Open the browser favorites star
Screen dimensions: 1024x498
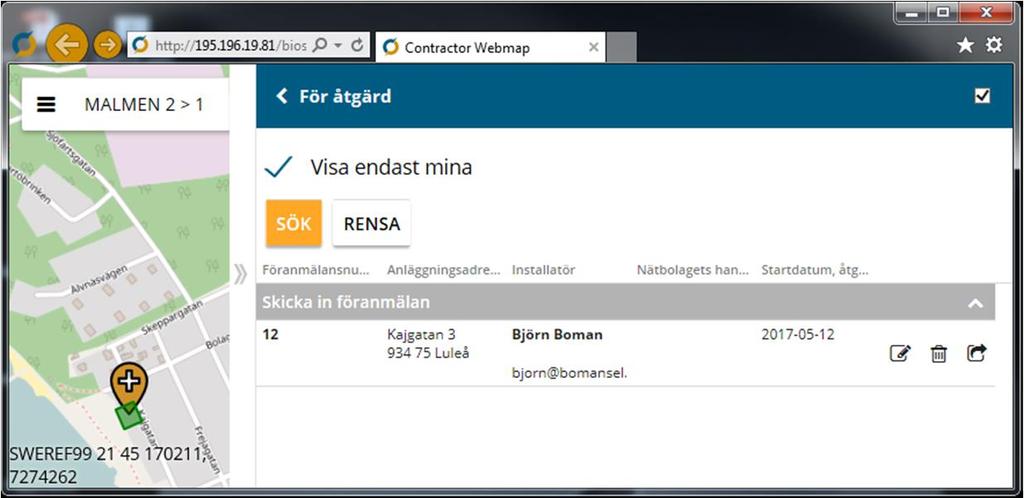coord(965,44)
